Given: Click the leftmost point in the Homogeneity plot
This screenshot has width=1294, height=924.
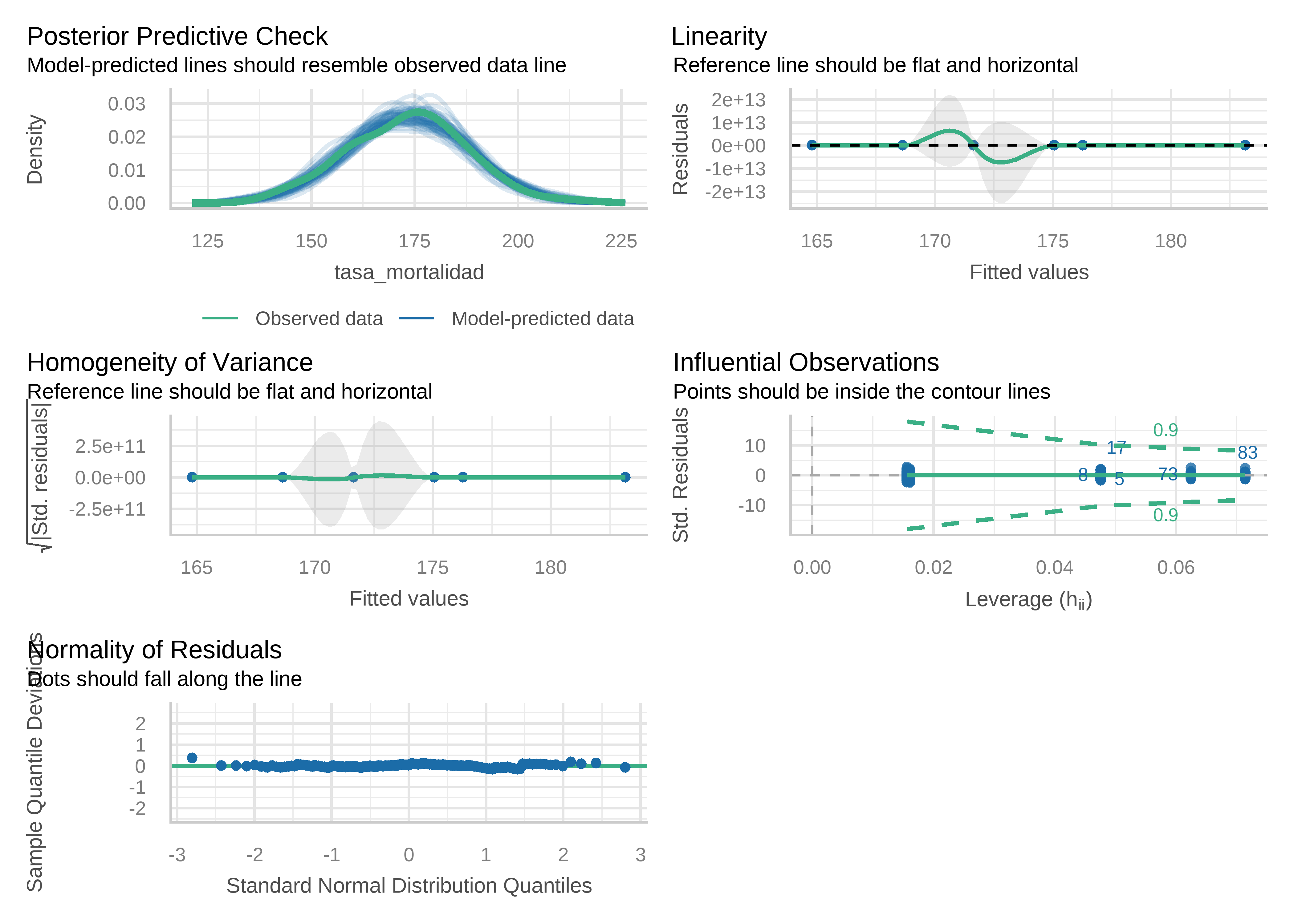Looking at the screenshot, I should tap(192, 477).
